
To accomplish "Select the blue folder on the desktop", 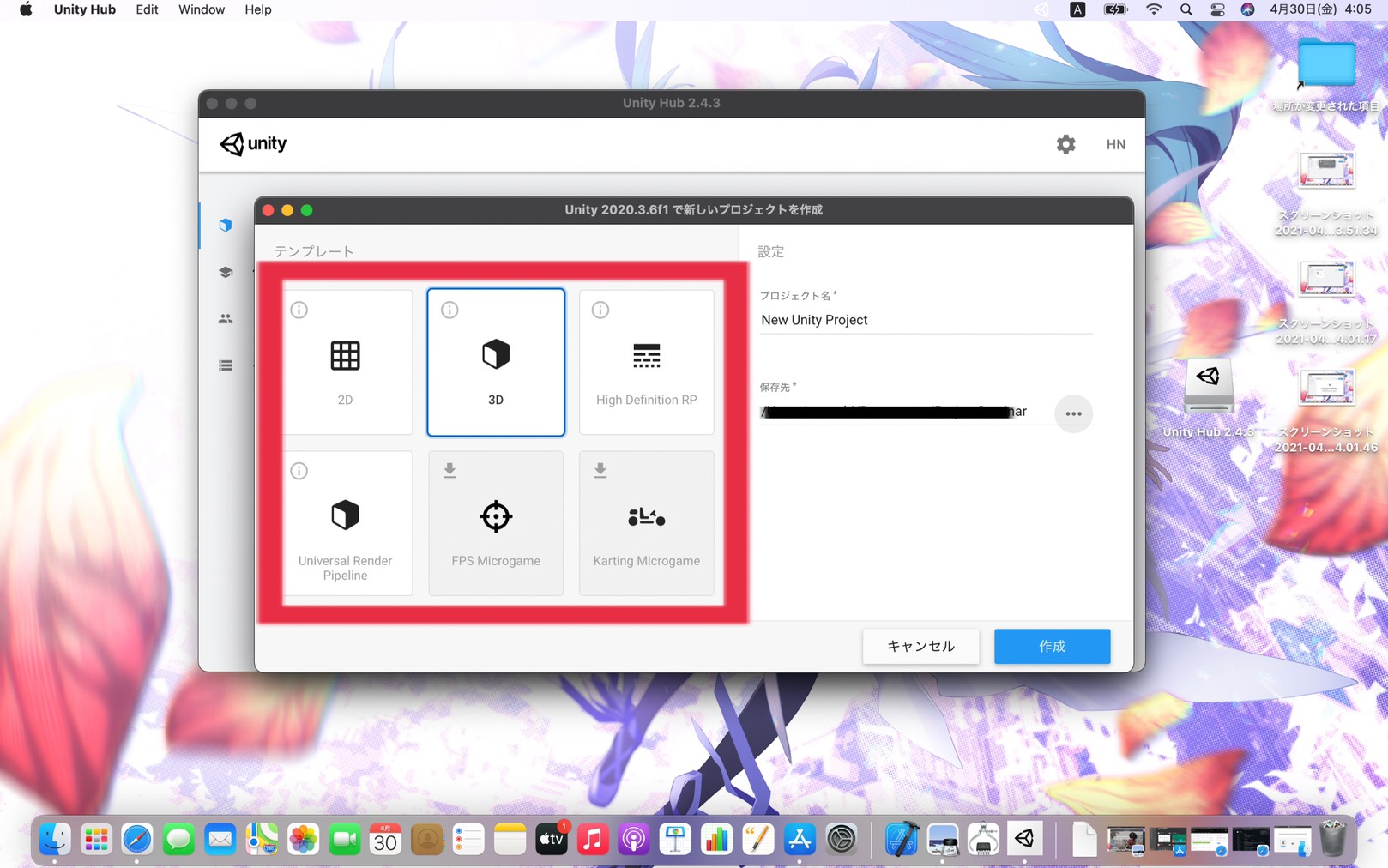I will tap(1326, 63).
